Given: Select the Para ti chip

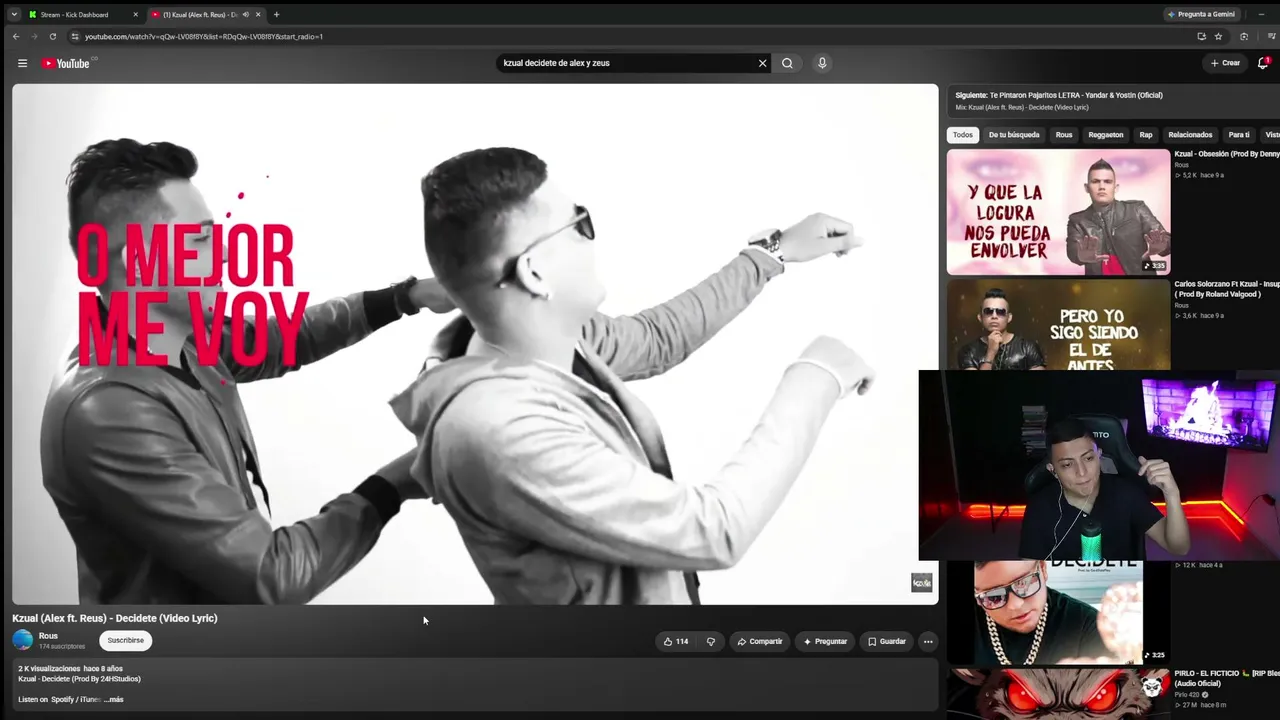Looking at the screenshot, I should click(1239, 135).
